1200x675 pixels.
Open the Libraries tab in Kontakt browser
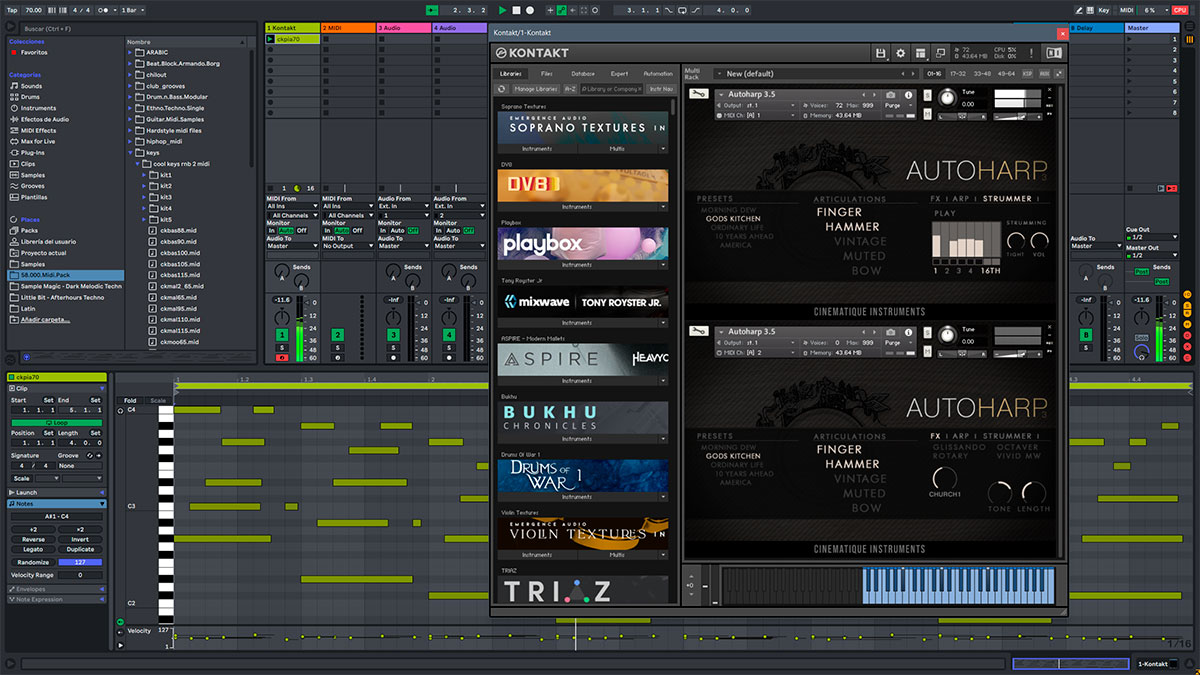click(x=511, y=74)
